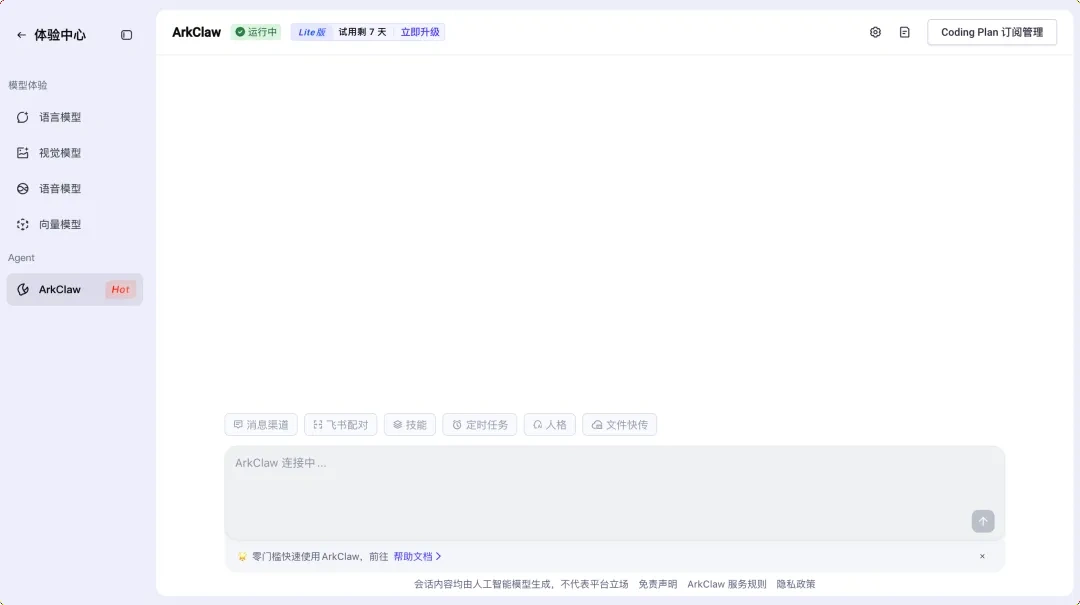This screenshot has height=605, width=1080.
Task: Open the 消息渠道 configuration chip
Action: [x=261, y=424]
